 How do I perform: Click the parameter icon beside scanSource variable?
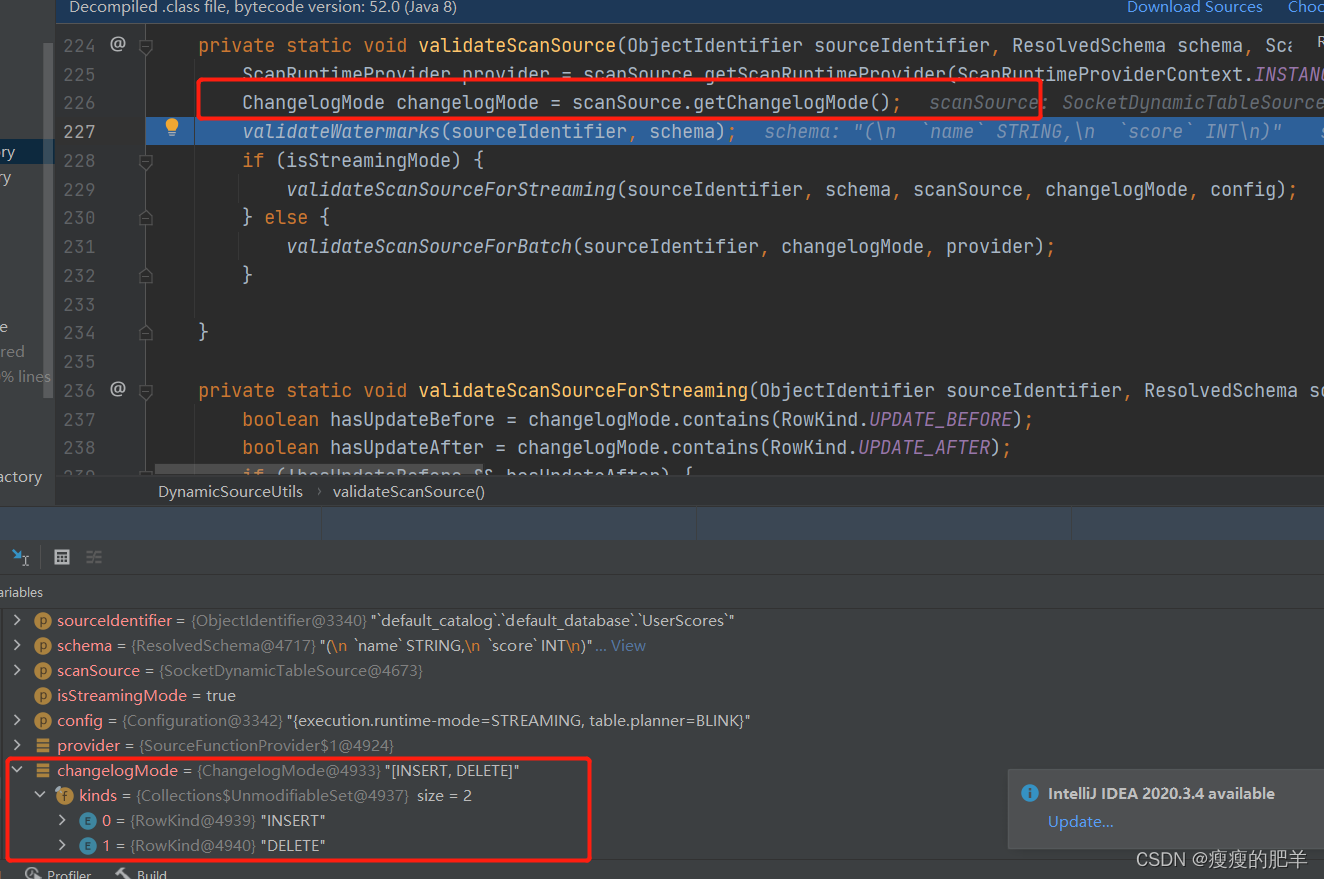[43, 671]
